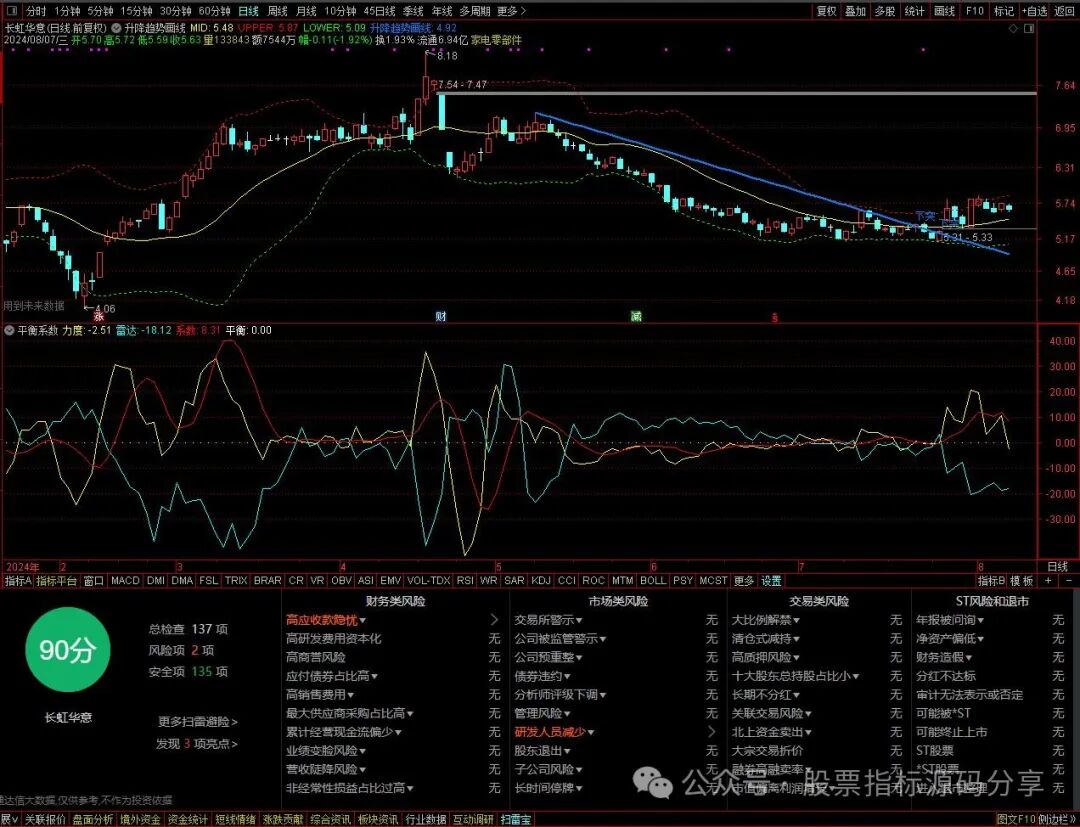1080x827 pixels.
Task: Expand 高应收款隐忧 risk item
Action: pyautogui.click(x=326, y=620)
